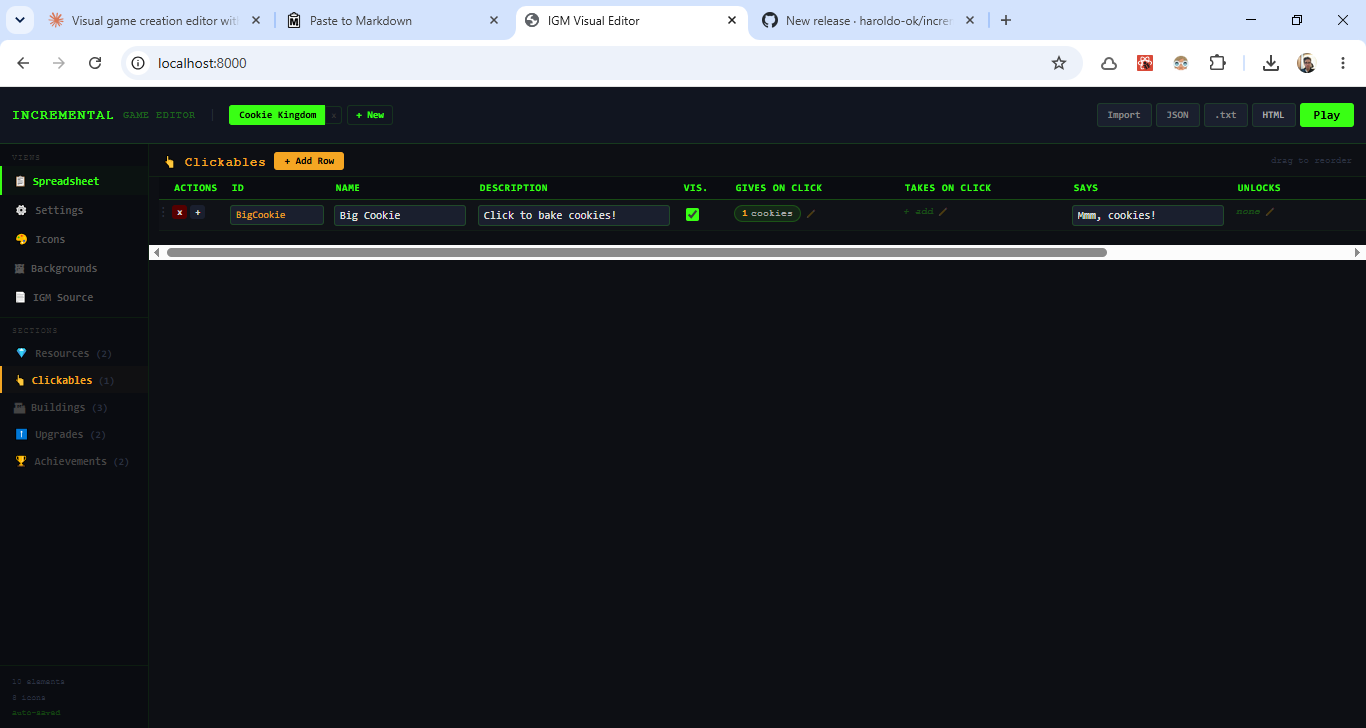Export as HTML
Viewport: 1366px width, 728px height.
[1273, 115]
